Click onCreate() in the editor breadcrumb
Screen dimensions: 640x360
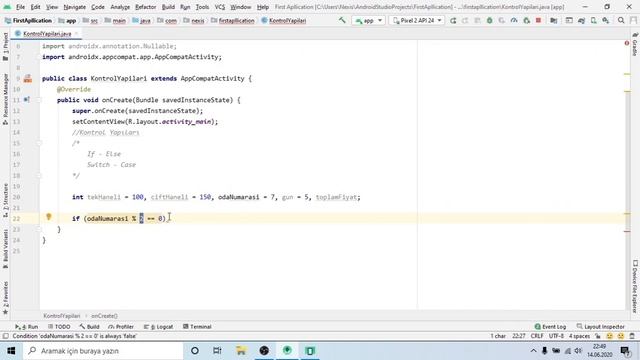pyautogui.click(x=104, y=316)
